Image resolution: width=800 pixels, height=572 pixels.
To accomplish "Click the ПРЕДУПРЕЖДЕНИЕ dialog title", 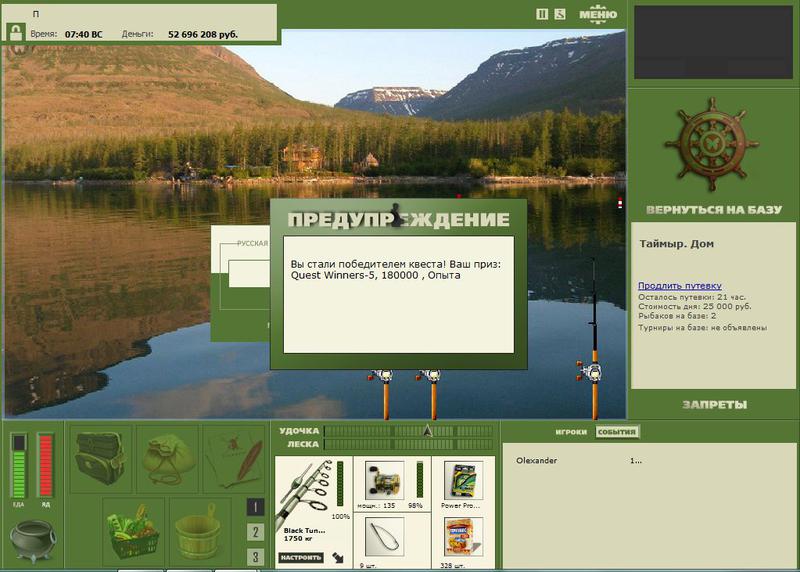I will click(398, 219).
